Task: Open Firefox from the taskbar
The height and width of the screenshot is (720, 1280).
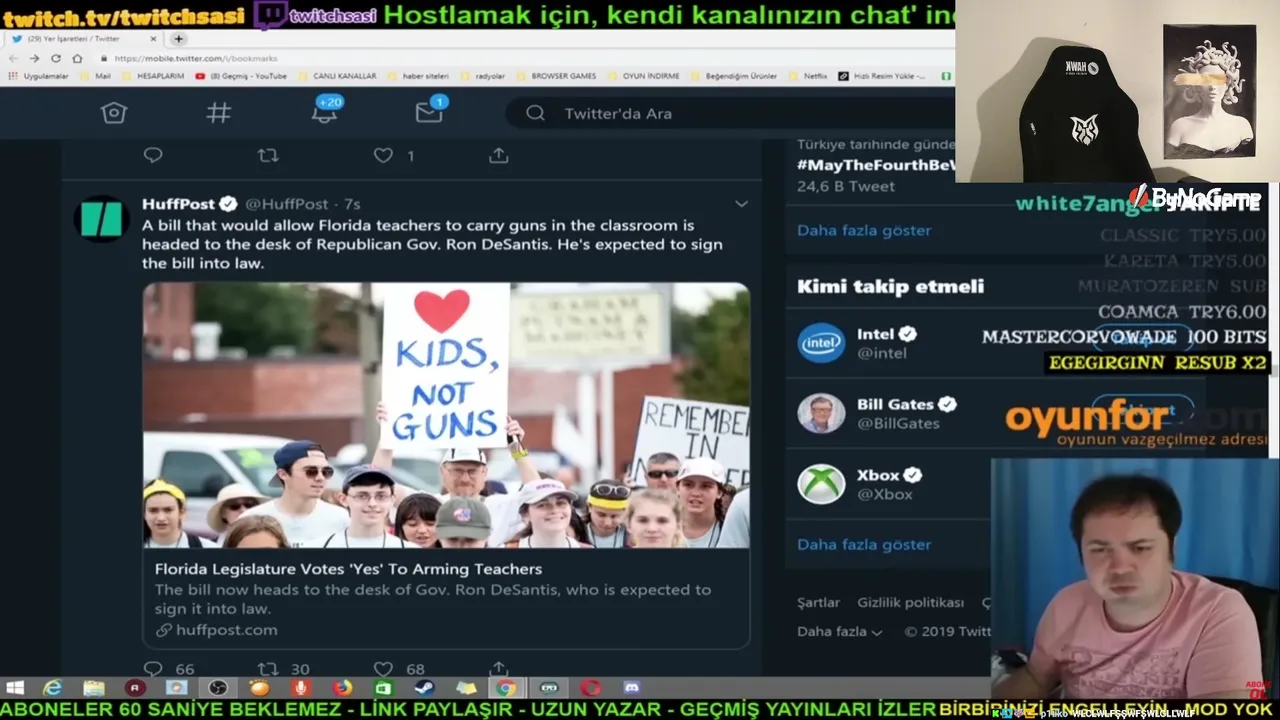Action: pos(342,688)
